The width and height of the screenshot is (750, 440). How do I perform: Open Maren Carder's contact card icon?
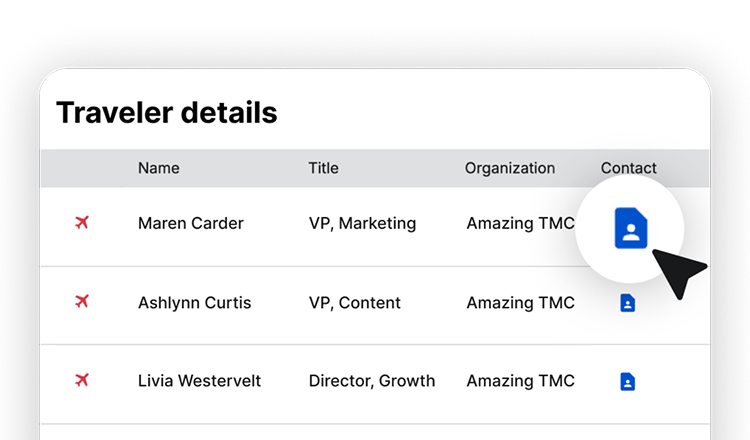click(631, 228)
